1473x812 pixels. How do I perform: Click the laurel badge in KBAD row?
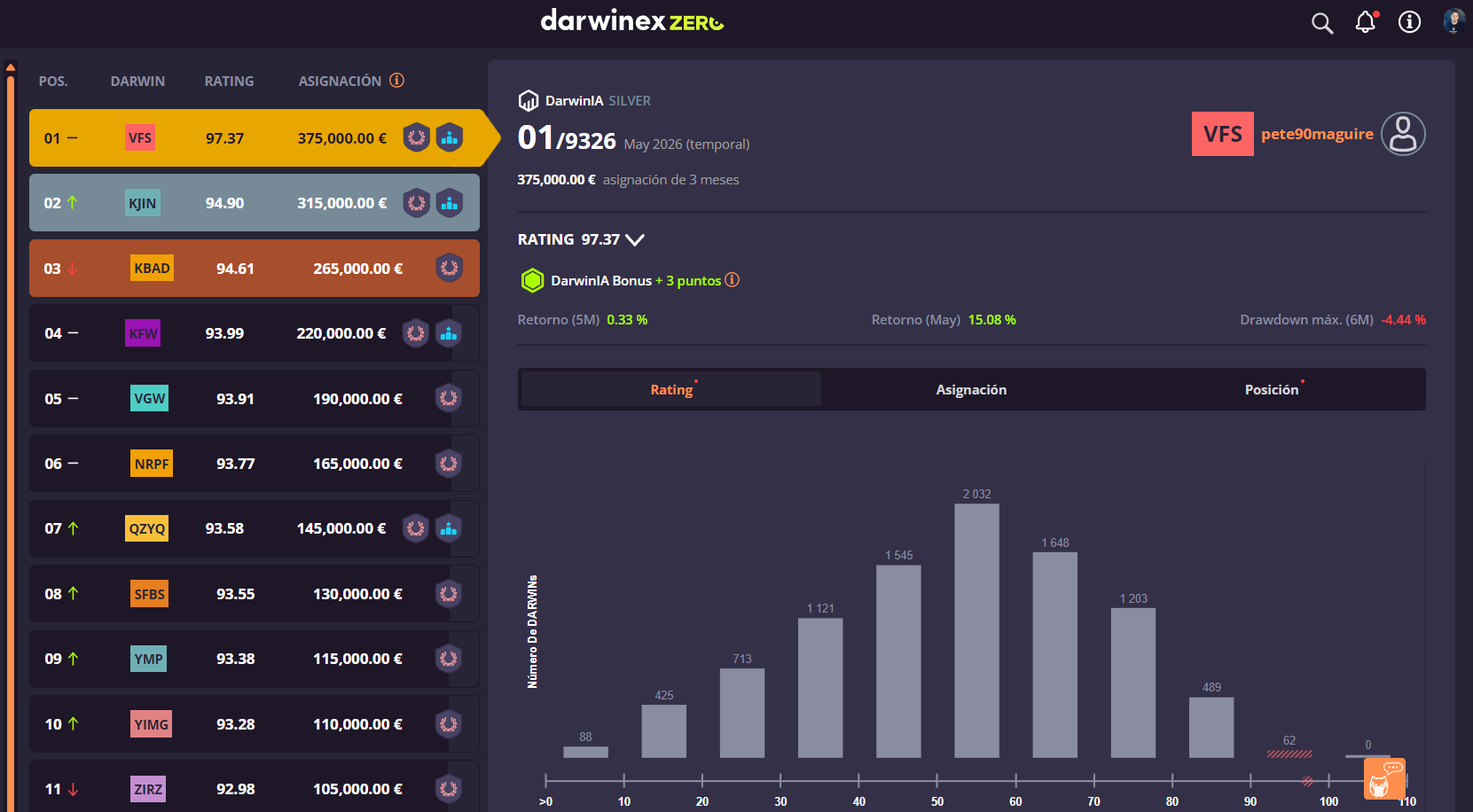coord(450,268)
